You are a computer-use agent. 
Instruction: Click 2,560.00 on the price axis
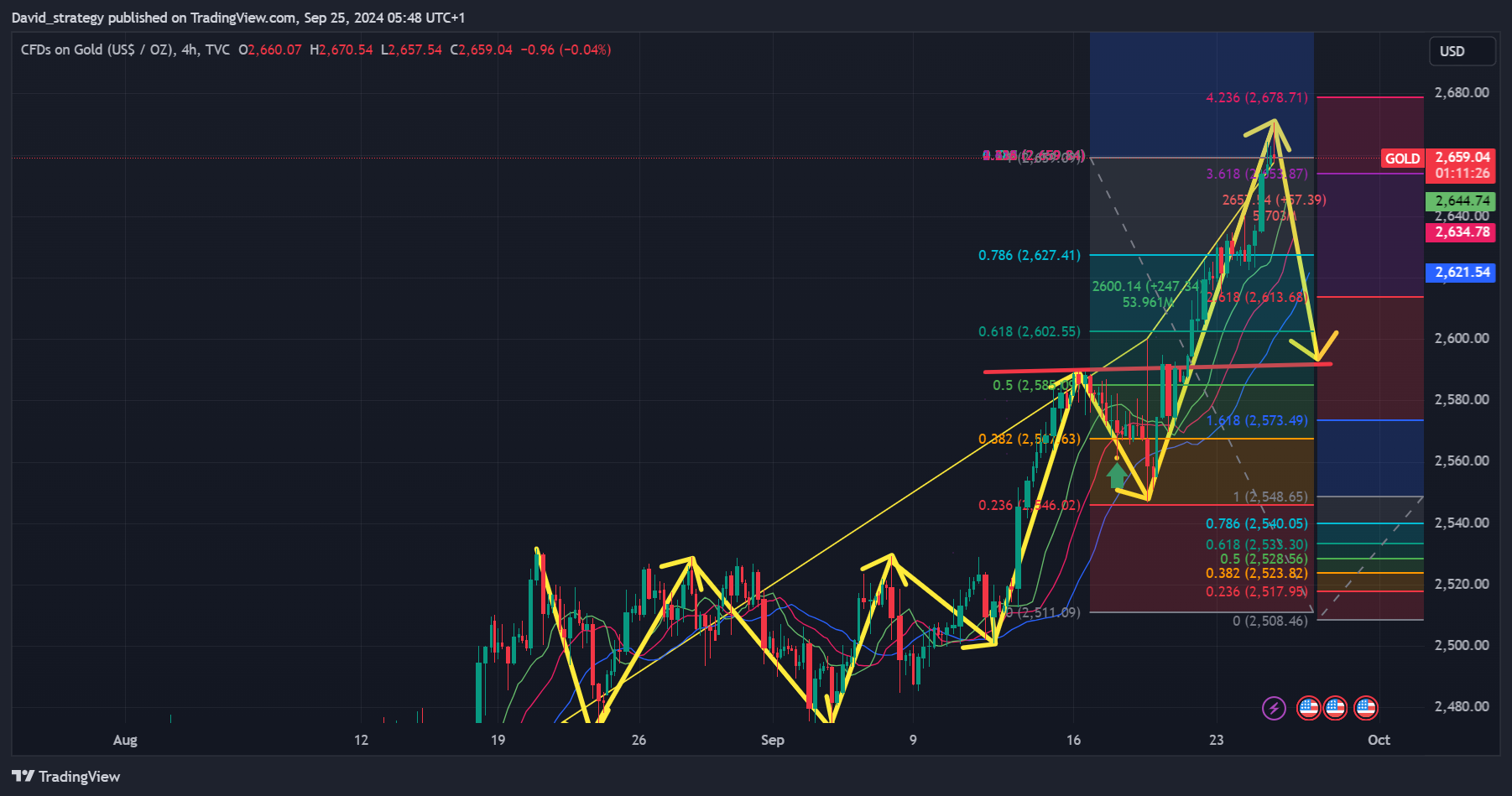(x=1462, y=460)
